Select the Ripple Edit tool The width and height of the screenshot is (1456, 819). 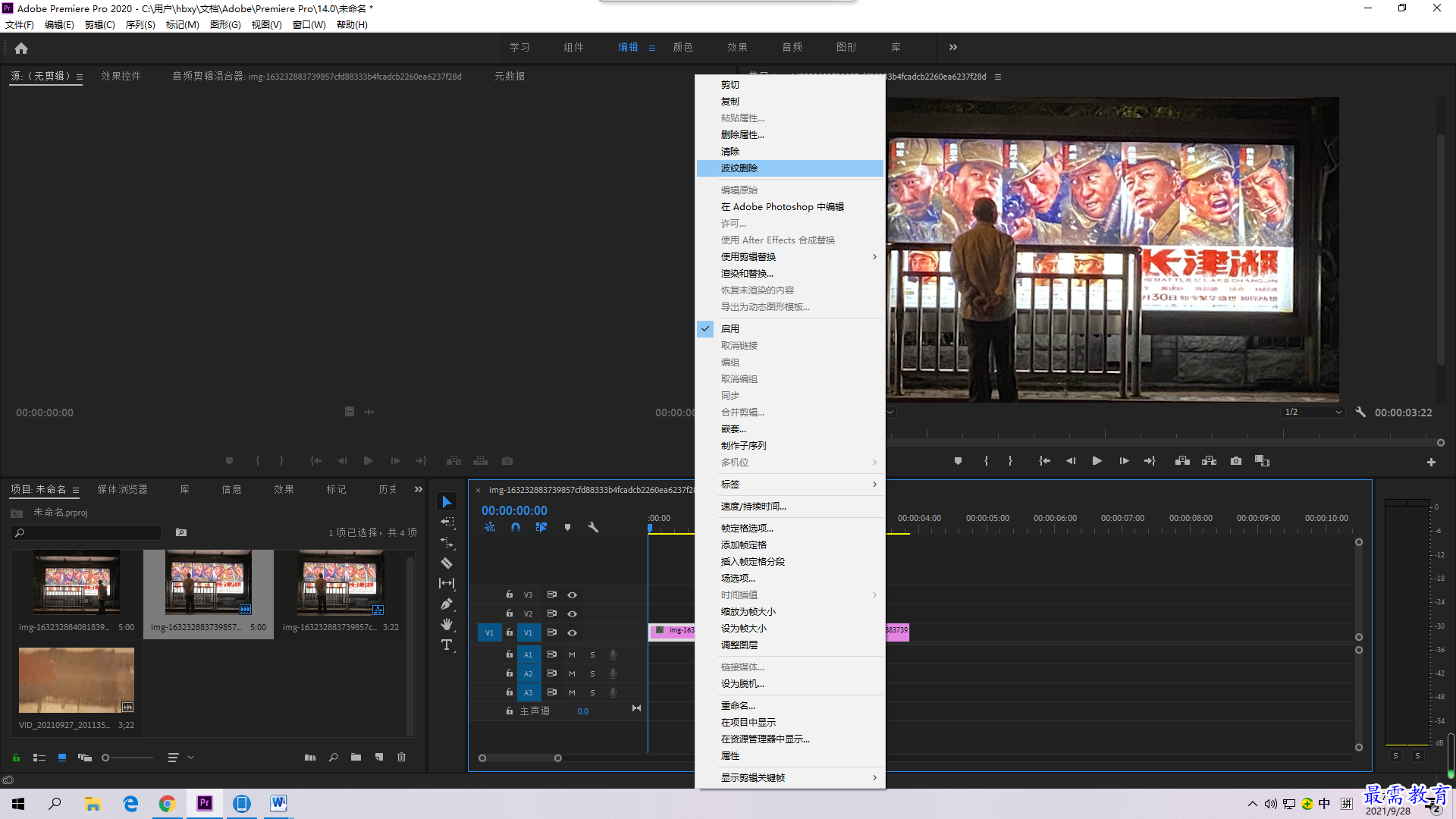[x=447, y=543]
